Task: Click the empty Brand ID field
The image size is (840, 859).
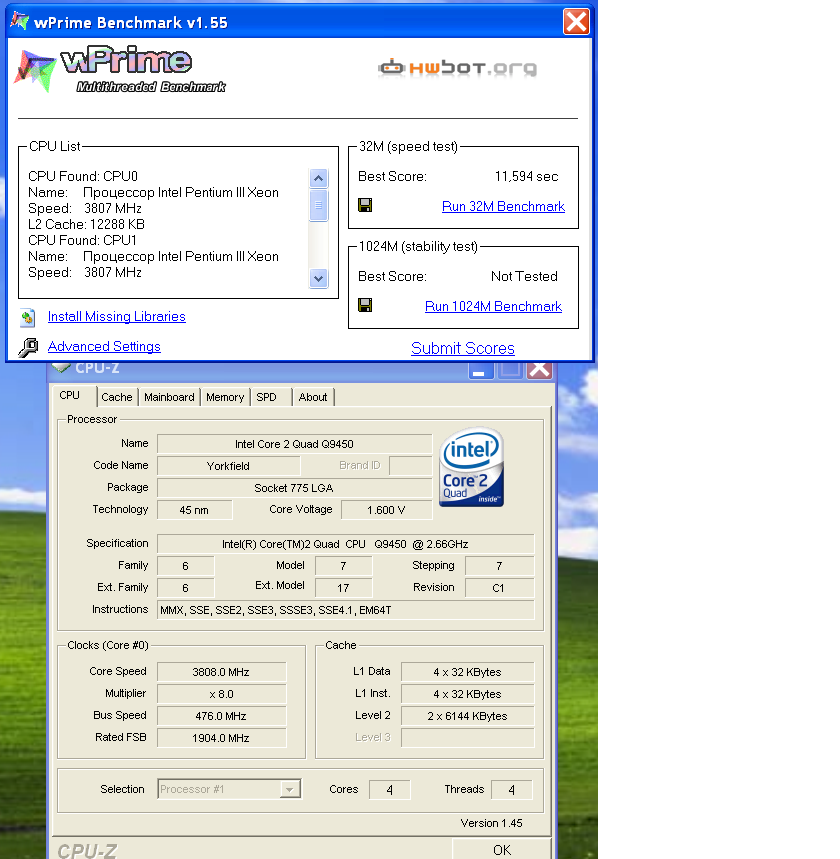Action: coord(410,466)
